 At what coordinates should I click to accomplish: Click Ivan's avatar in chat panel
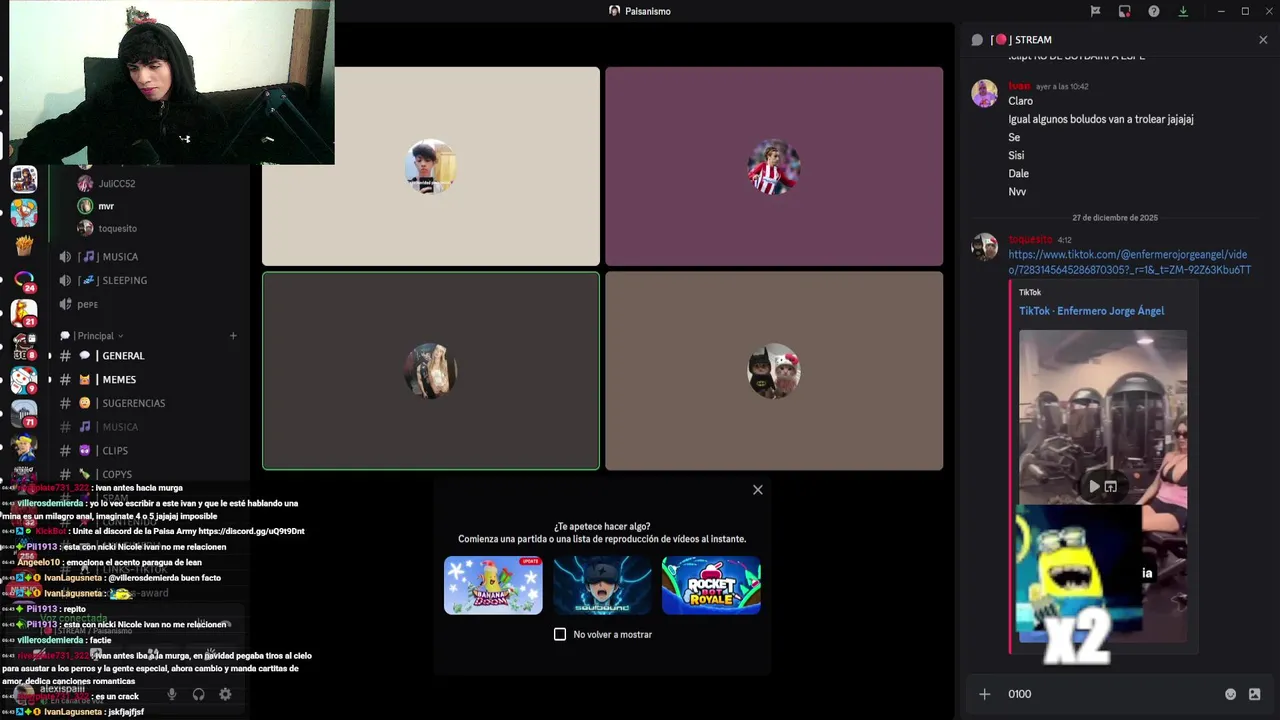click(x=985, y=94)
